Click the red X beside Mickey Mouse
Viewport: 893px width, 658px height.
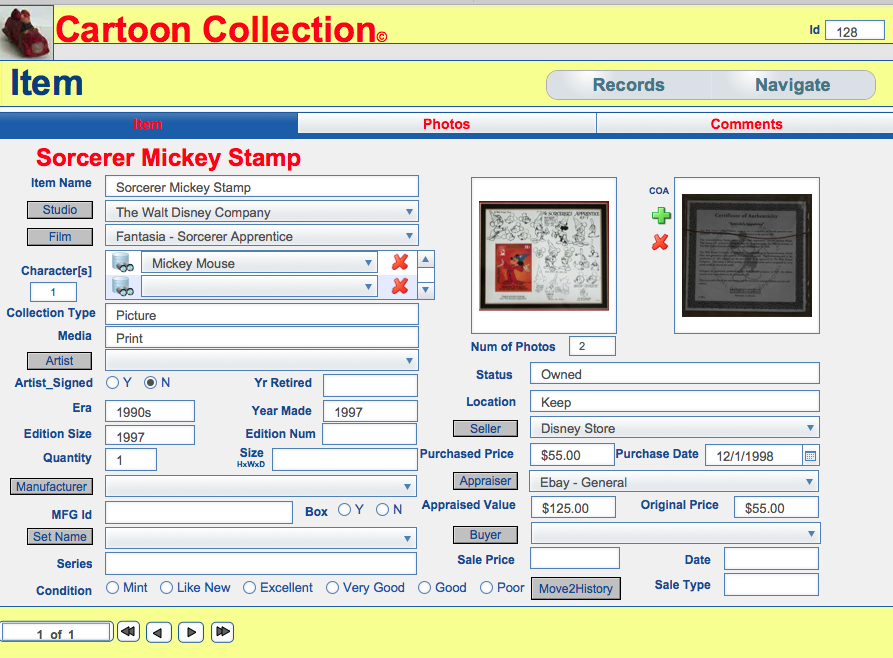pos(400,262)
